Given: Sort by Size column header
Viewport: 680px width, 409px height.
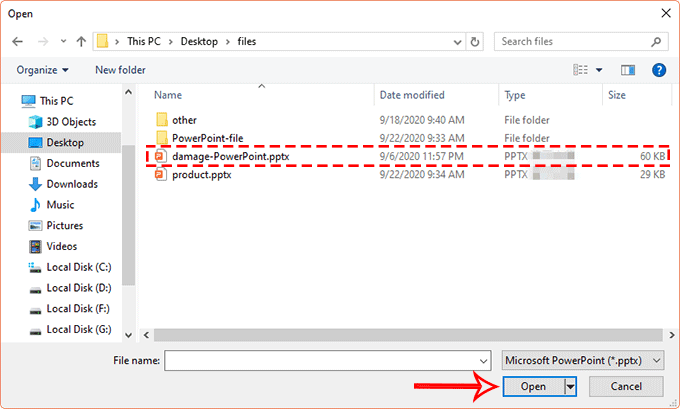Looking at the screenshot, I should pyautogui.click(x=617, y=95).
